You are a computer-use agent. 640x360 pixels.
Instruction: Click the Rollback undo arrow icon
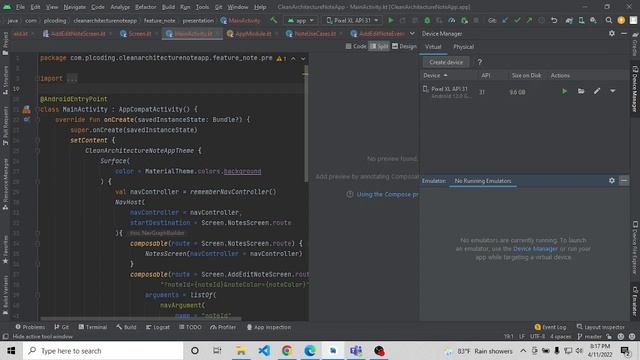554,20
